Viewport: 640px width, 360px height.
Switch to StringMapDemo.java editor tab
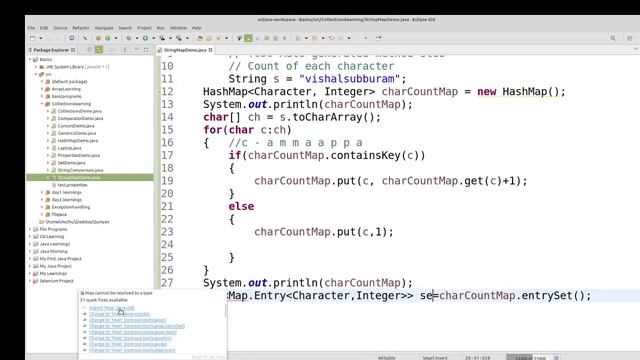click(185, 50)
